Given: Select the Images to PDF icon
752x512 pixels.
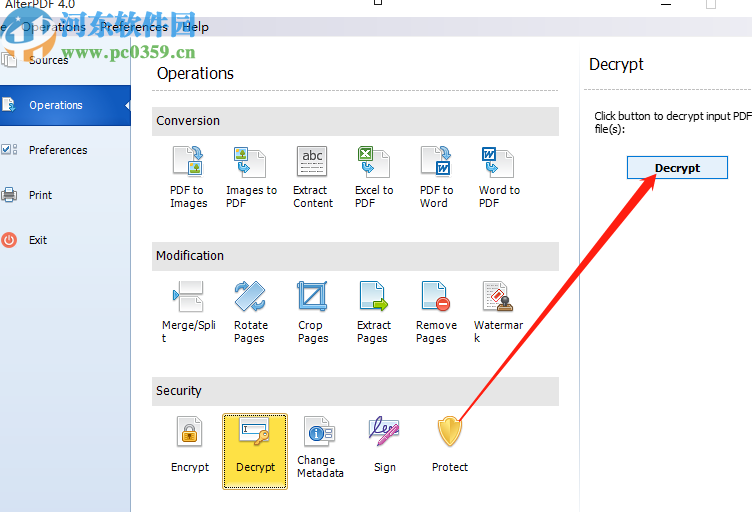Looking at the screenshot, I should [x=251, y=177].
